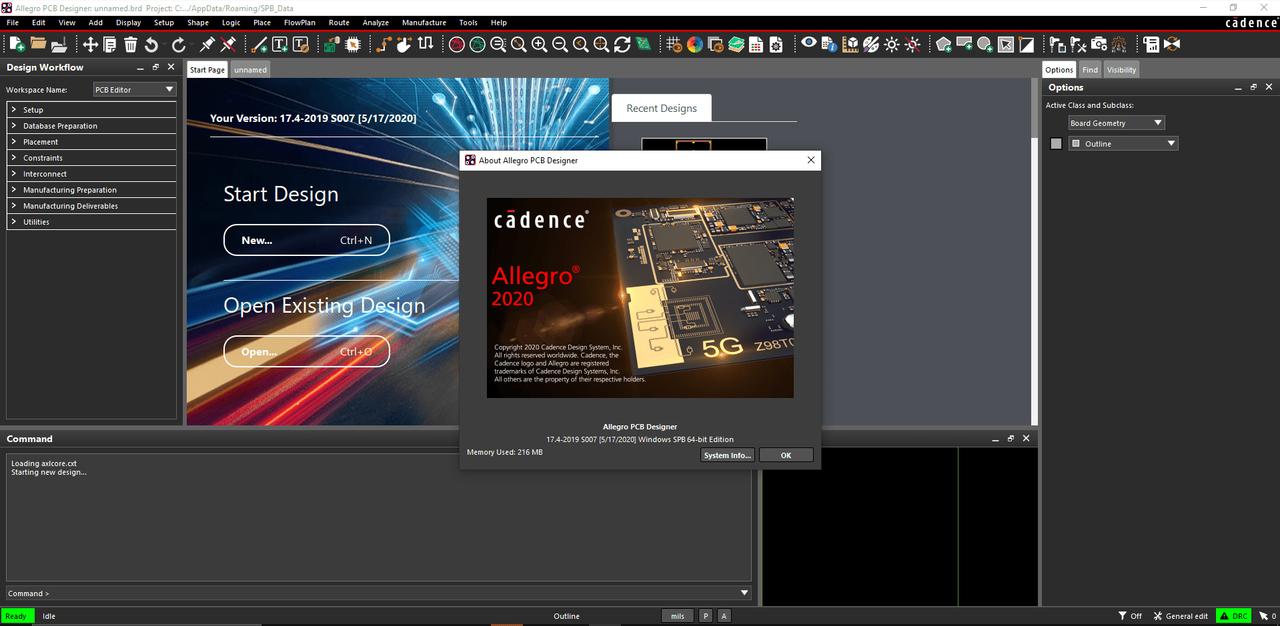Click the General edit mode button
Screen dimensions: 1280x626
(1180, 616)
